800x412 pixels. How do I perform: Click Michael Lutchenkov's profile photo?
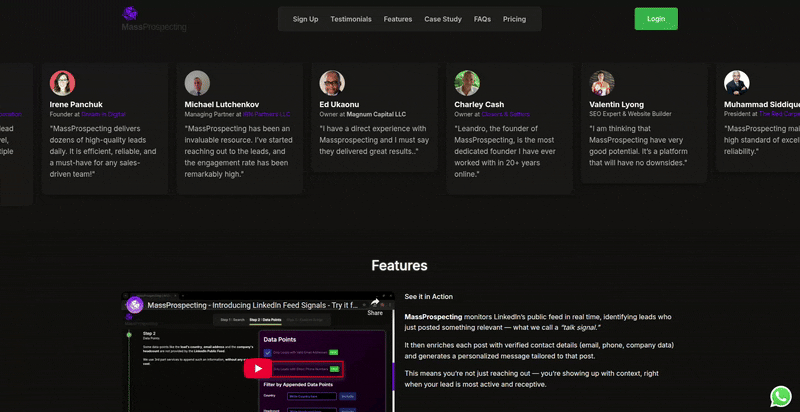point(197,83)
